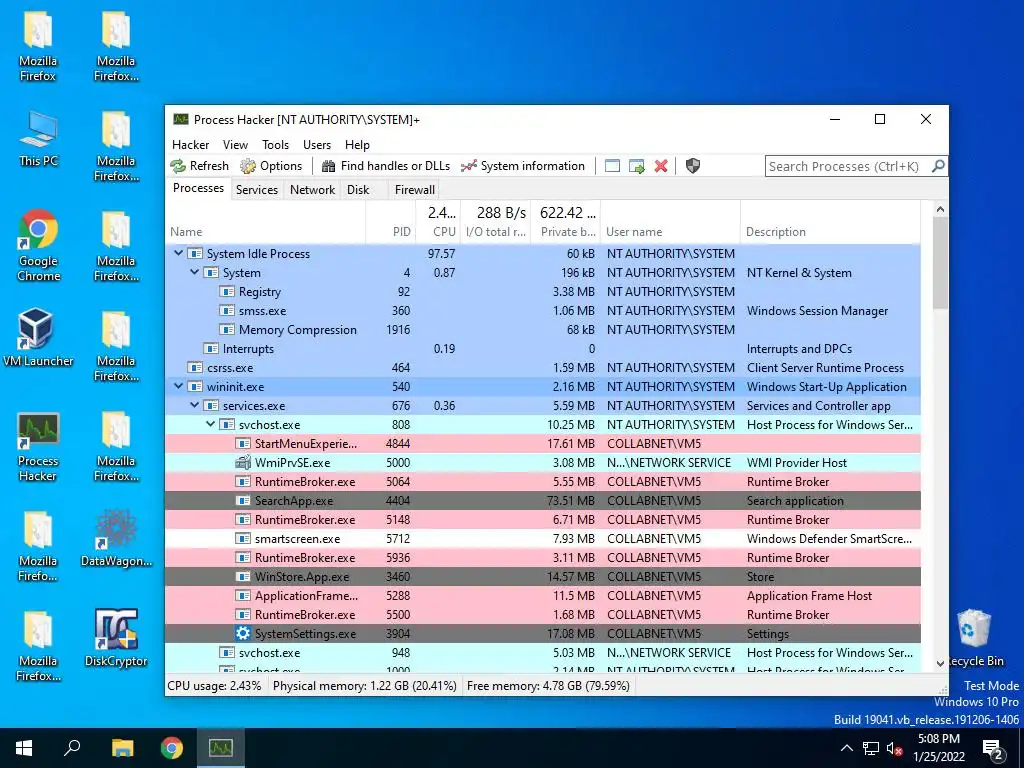Collapse the svchost.exe 808 node

pos(210,424)
